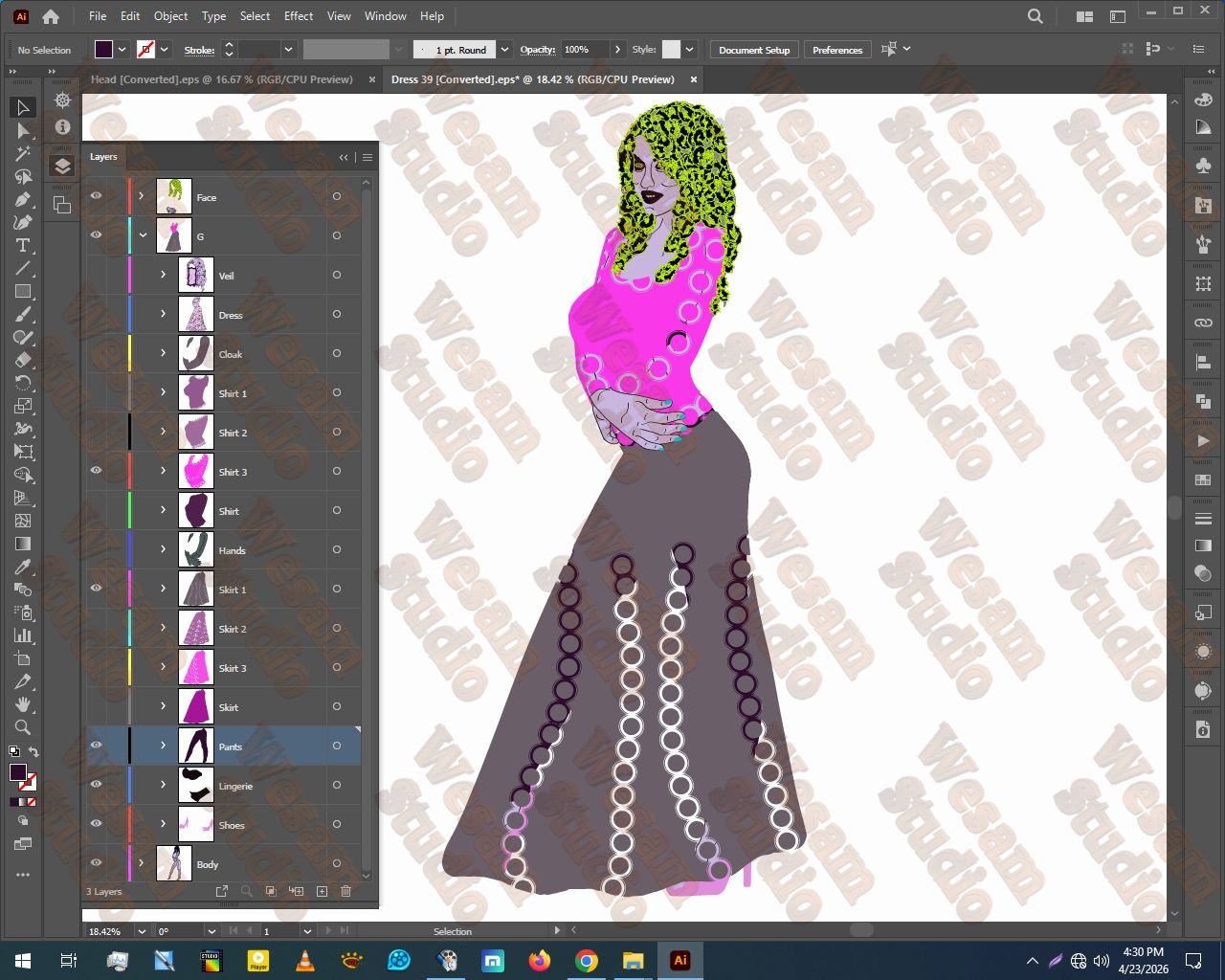Delete selection with Layers trash icon
The width and height of the screenshot is (1225, 980).
tap(346, 891)
